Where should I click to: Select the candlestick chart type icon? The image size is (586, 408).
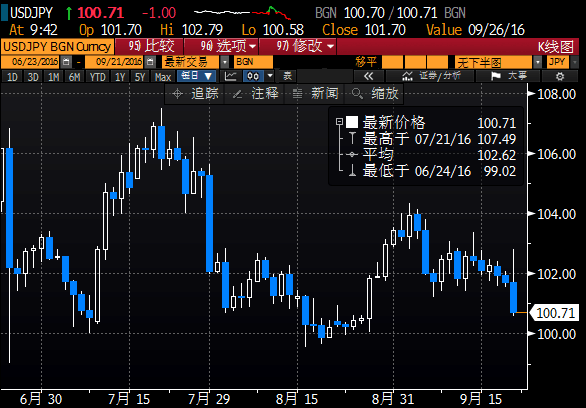[253, 77]
